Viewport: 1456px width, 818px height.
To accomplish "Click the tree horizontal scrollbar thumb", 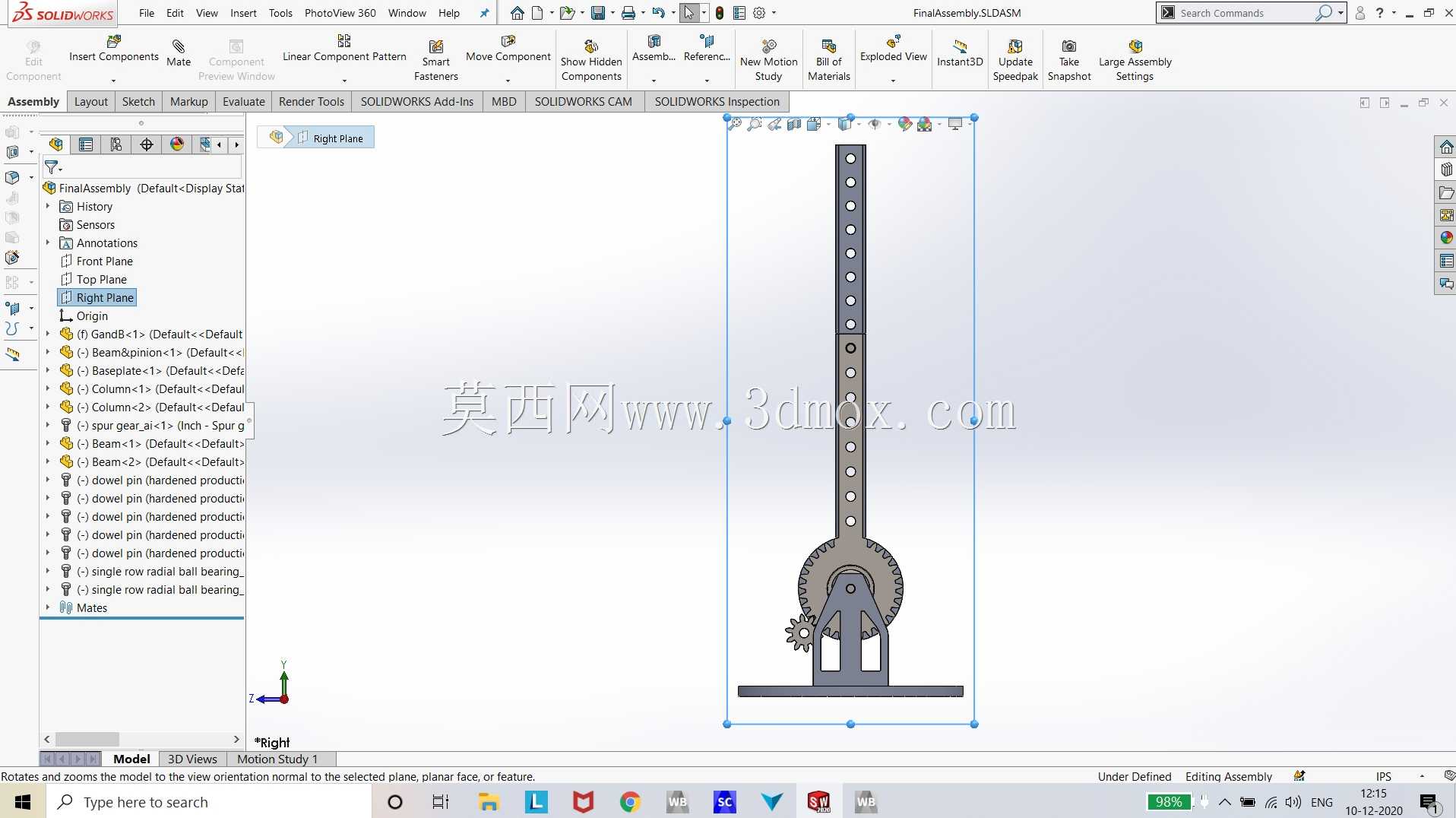I will [87, 739].
